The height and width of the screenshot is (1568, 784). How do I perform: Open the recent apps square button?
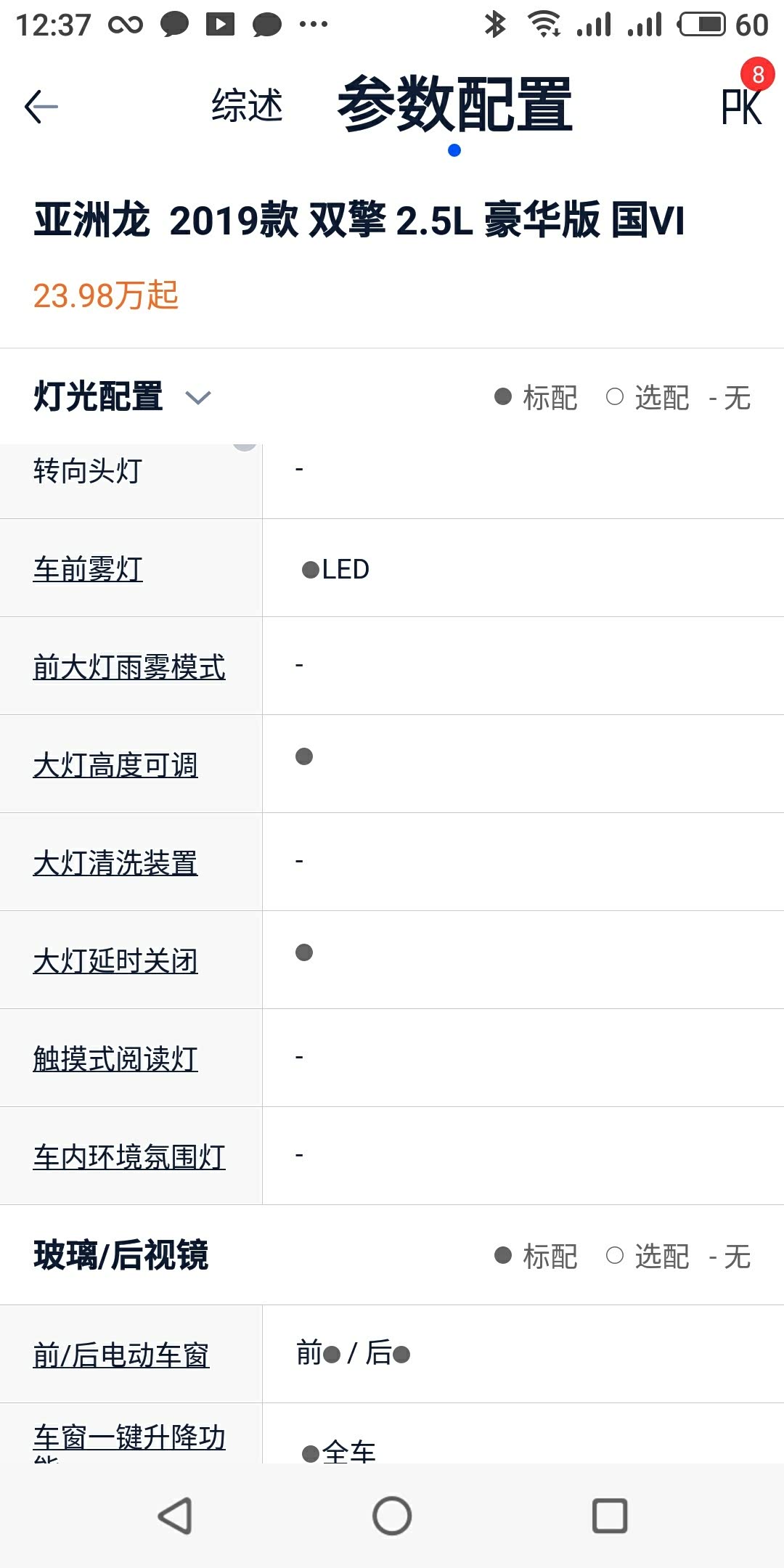tap(610, 1516)
